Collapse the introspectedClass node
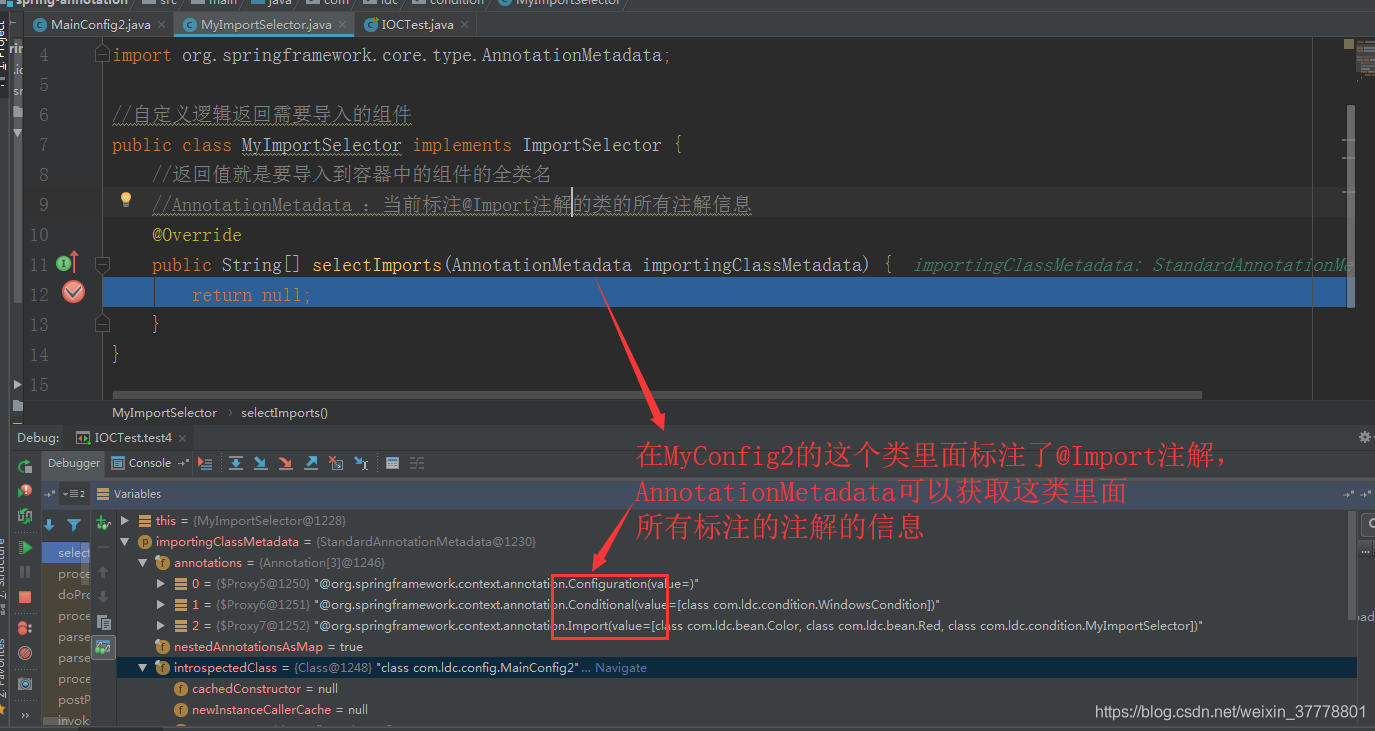 [x=143, y=667]
